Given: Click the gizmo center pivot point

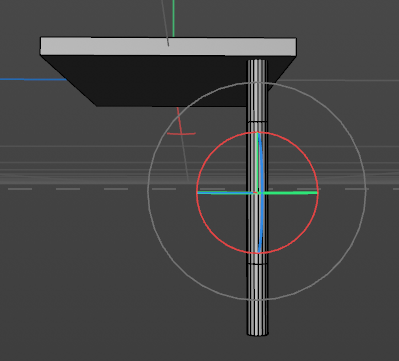Looking at the screenshot, I should [x=257, y=193].
